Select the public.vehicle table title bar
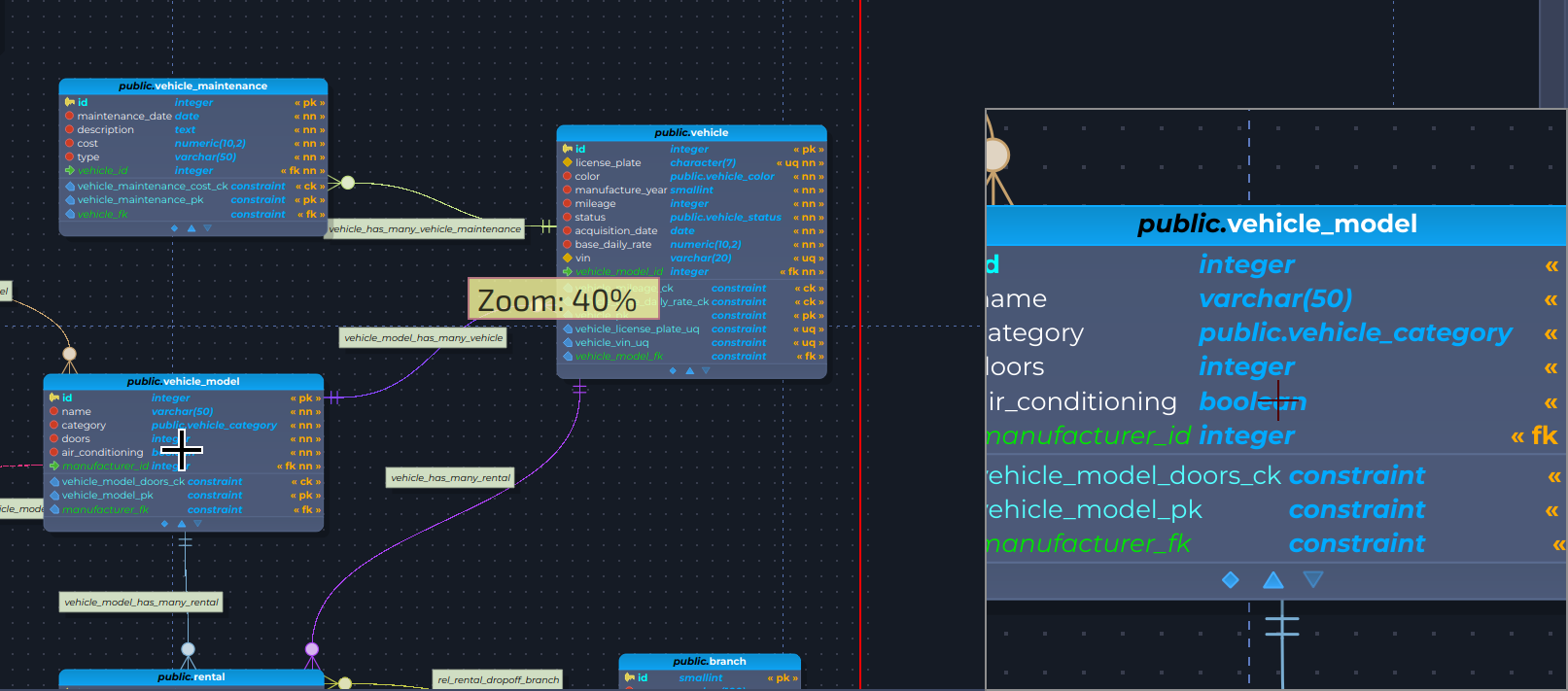This screenshot has height=691, width=1568. point(691,132)
